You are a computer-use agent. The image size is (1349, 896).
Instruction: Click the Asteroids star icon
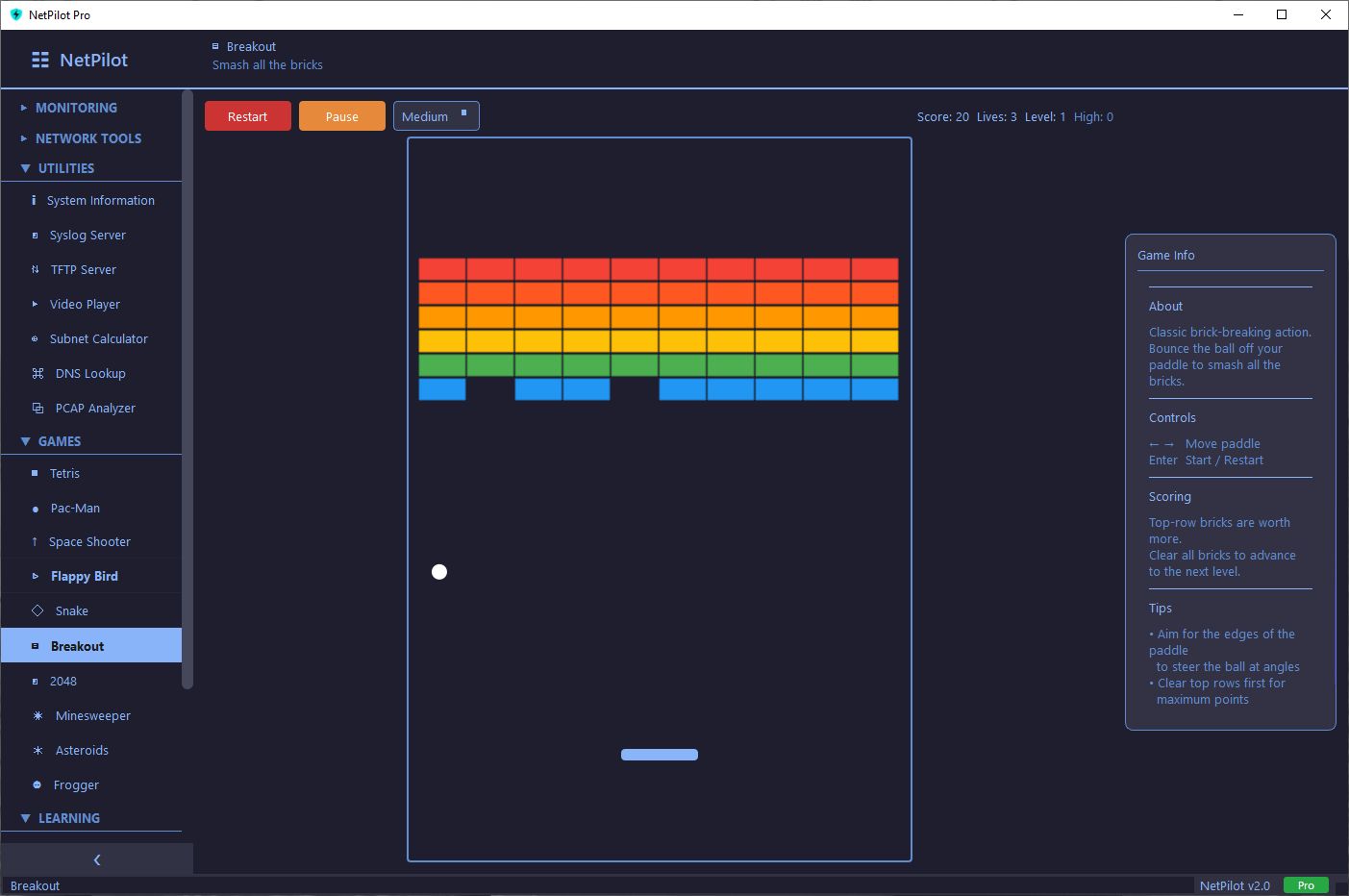pos(37,751)
